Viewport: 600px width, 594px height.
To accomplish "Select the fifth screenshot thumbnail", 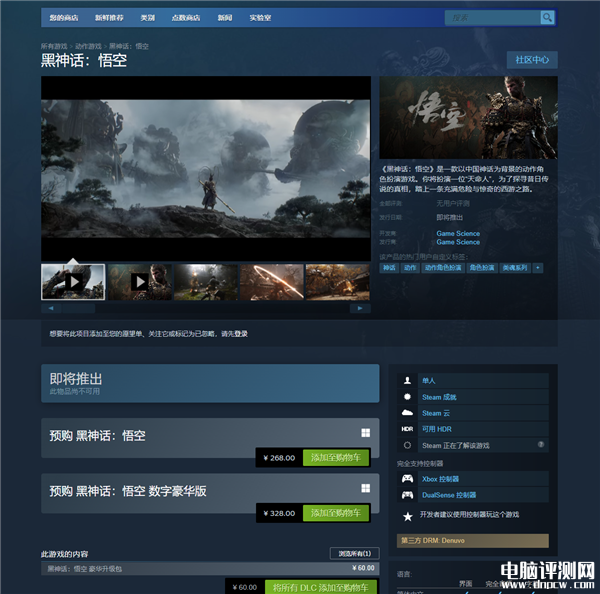I will (338, 282).
